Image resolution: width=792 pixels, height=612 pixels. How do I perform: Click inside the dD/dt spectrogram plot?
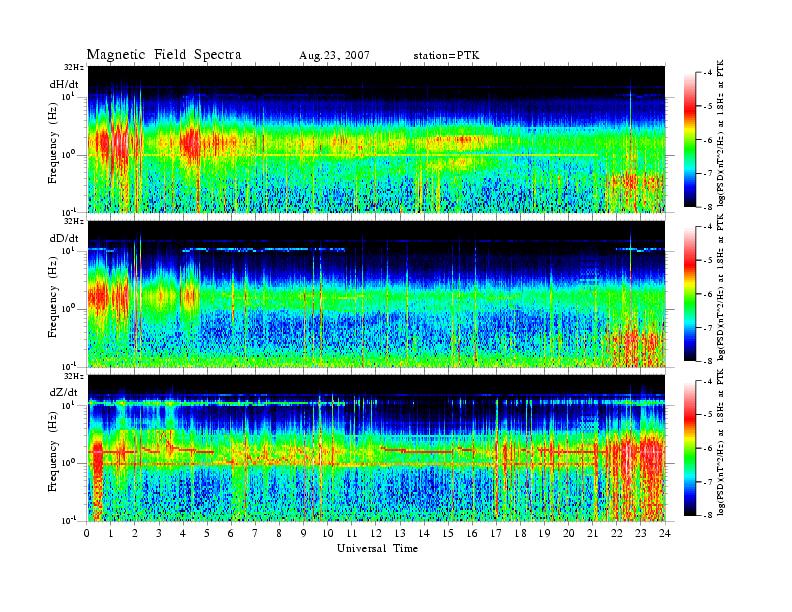coord(377,294)
